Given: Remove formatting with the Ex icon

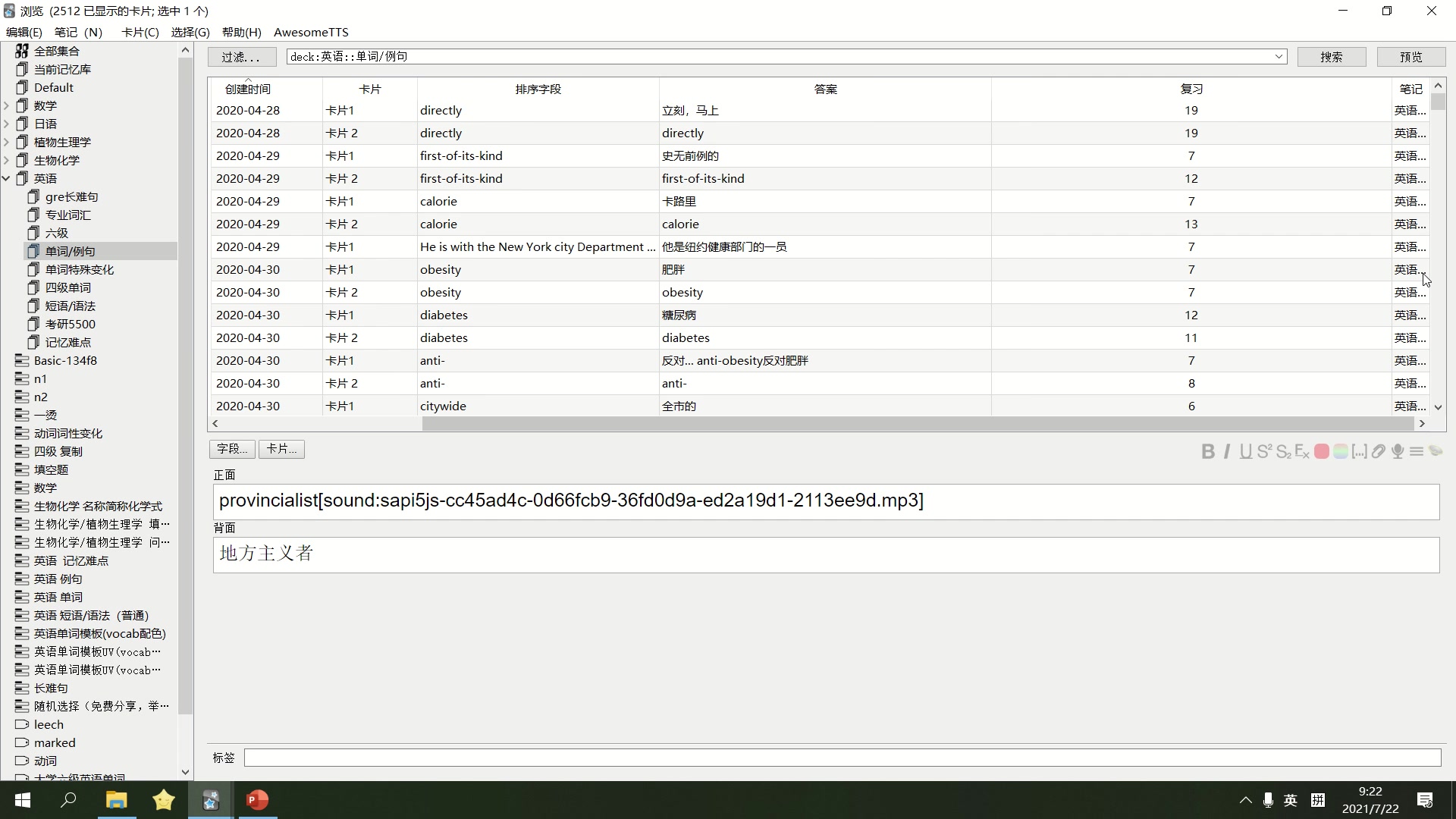Looking at the screenshot, I should tap(1302, 452).
